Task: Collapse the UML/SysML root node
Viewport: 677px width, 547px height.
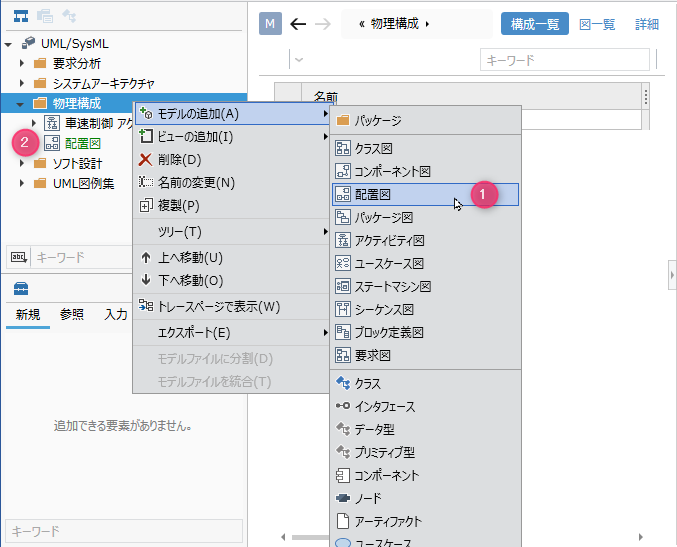Action: tap(8, 44)
